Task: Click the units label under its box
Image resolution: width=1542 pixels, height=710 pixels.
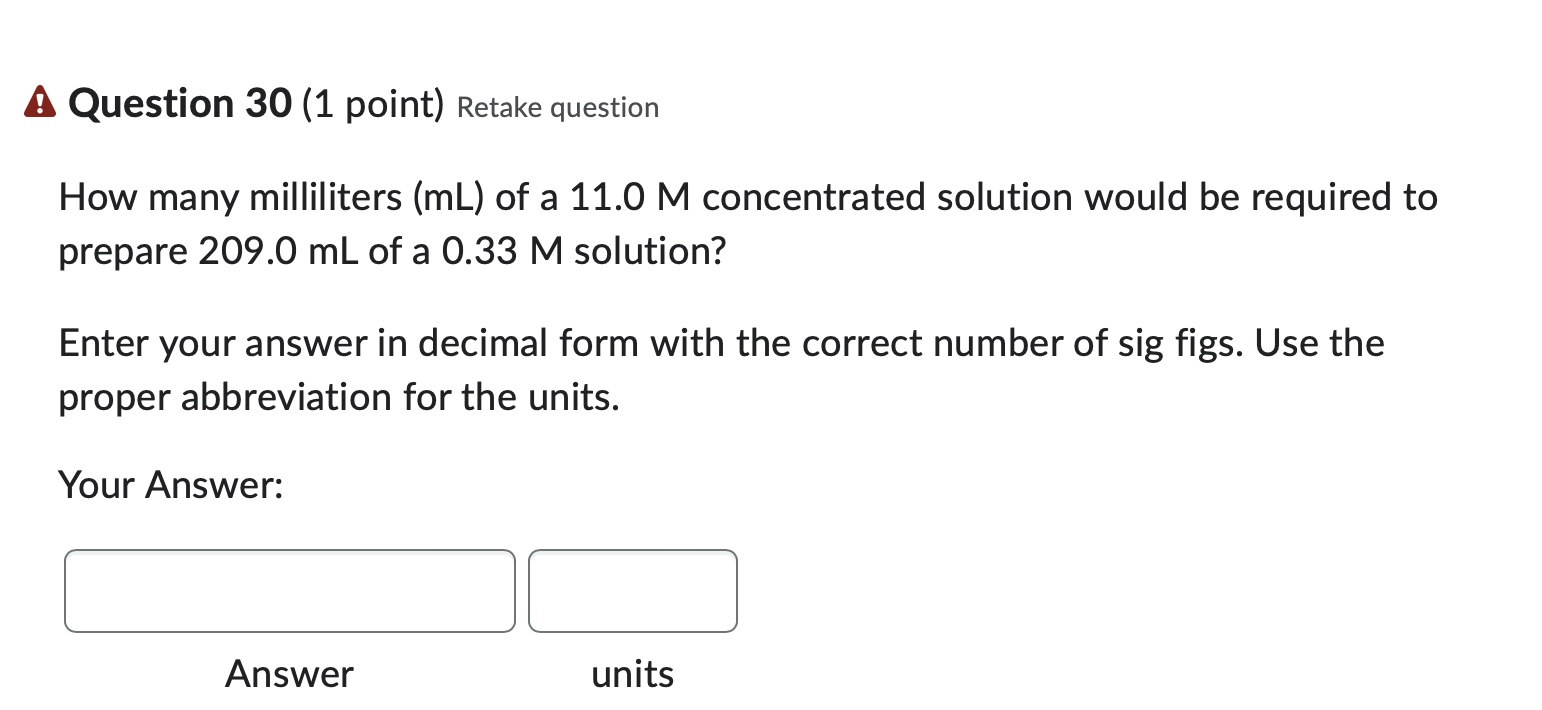Action: (632, 673)
